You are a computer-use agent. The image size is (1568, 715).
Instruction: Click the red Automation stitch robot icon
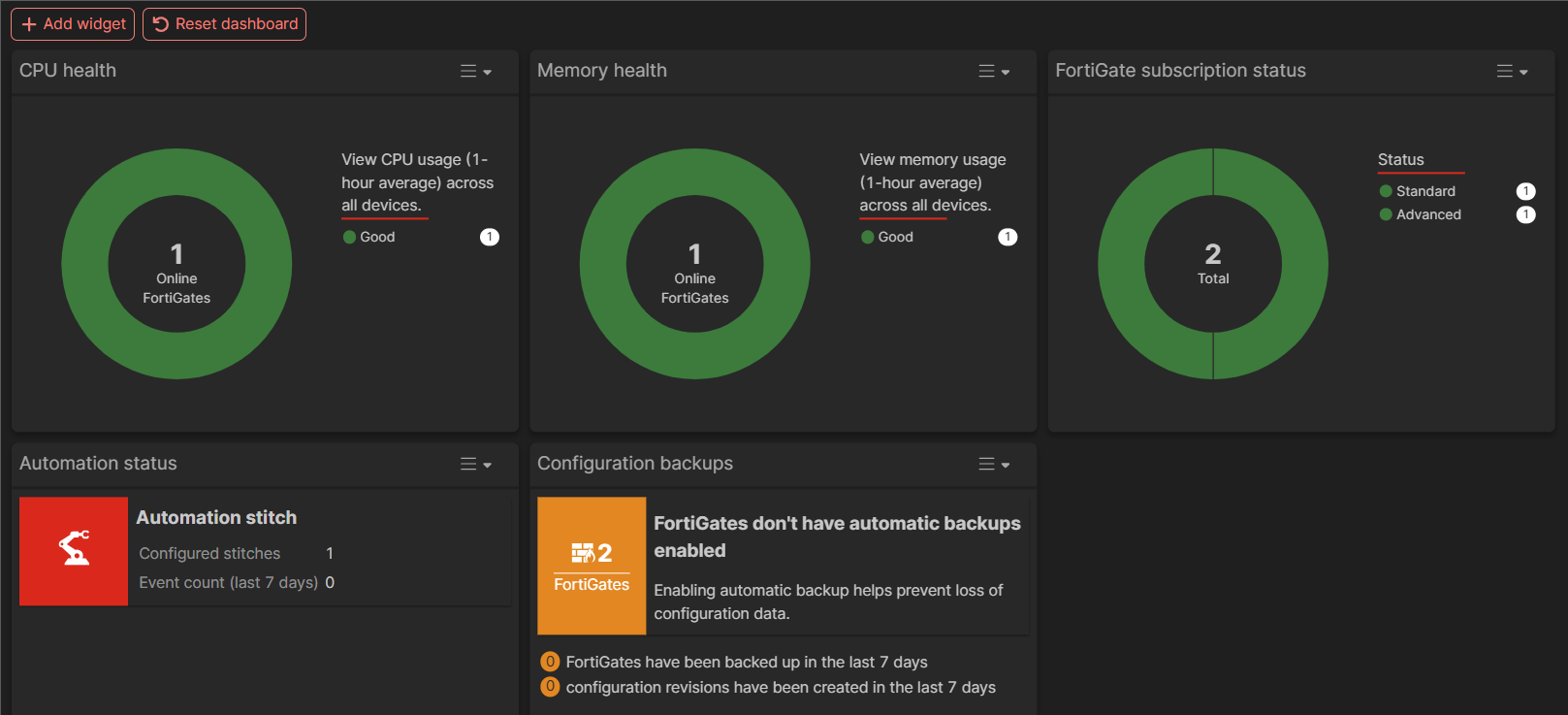click(x=74, y=550)
